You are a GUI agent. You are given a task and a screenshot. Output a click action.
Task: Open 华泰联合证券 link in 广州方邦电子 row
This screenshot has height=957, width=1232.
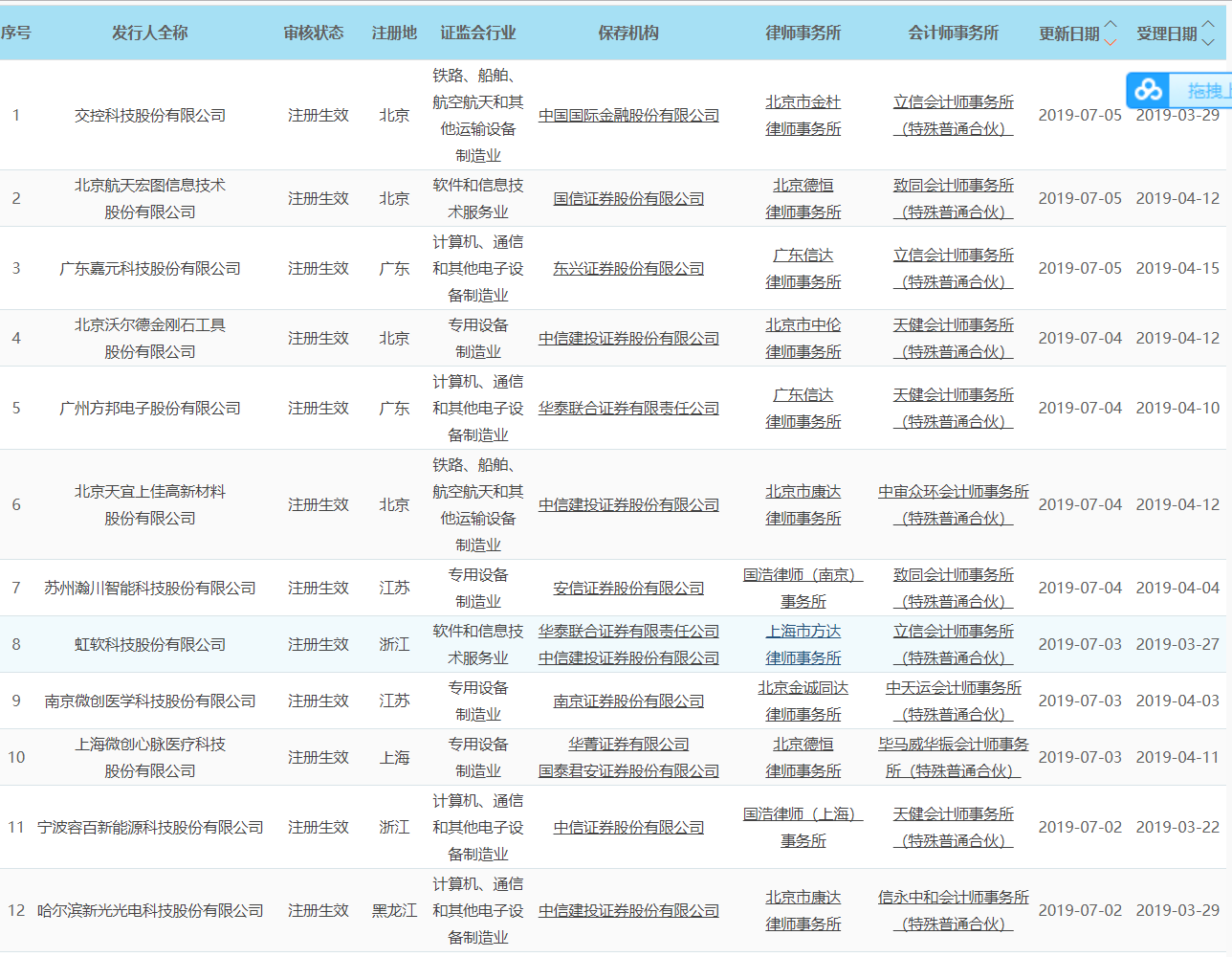pos(628,408)
